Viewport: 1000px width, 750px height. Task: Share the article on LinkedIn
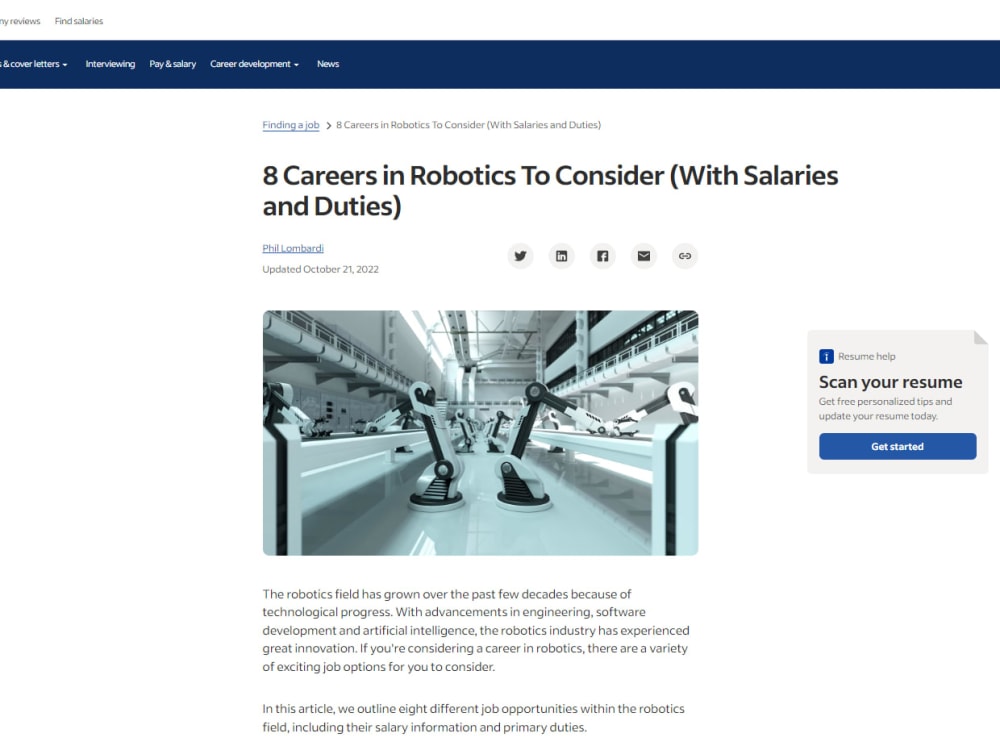[561, 256]
